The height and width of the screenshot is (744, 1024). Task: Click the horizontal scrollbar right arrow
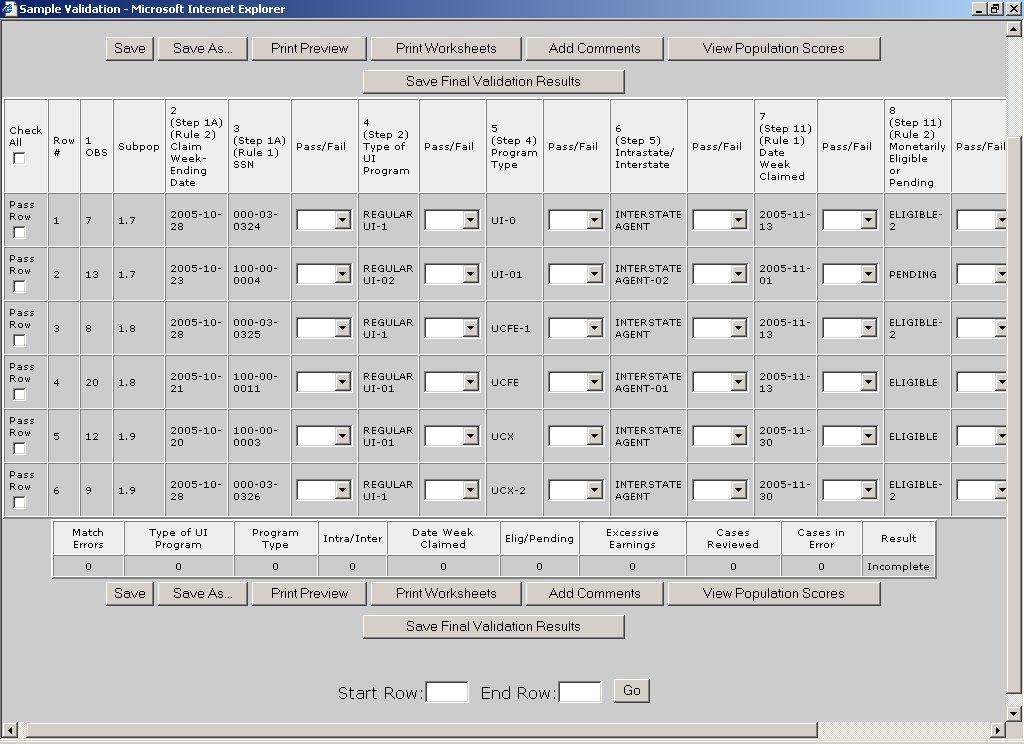[997, 730]
